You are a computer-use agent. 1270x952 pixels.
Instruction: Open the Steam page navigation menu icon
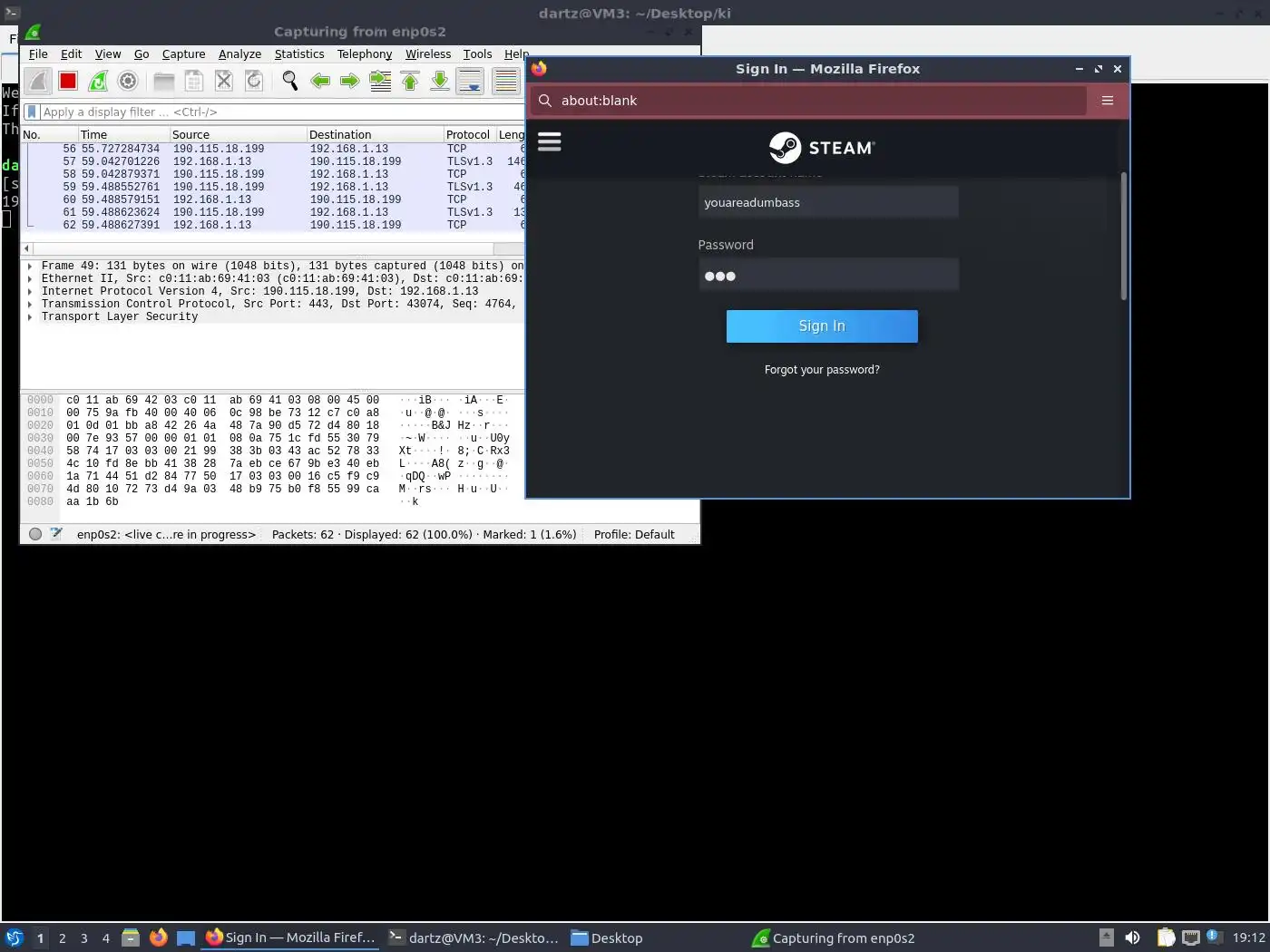[550, 141]
